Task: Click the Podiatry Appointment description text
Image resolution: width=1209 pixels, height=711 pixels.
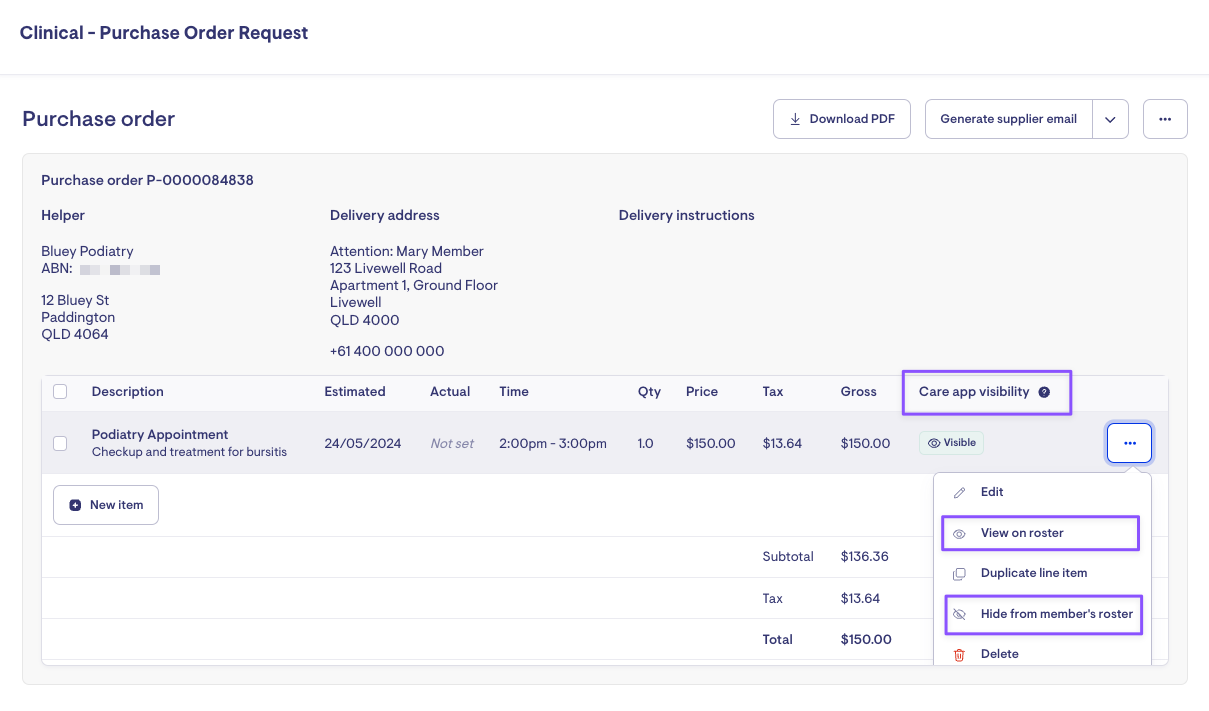Action: click(x=160, y=435)
